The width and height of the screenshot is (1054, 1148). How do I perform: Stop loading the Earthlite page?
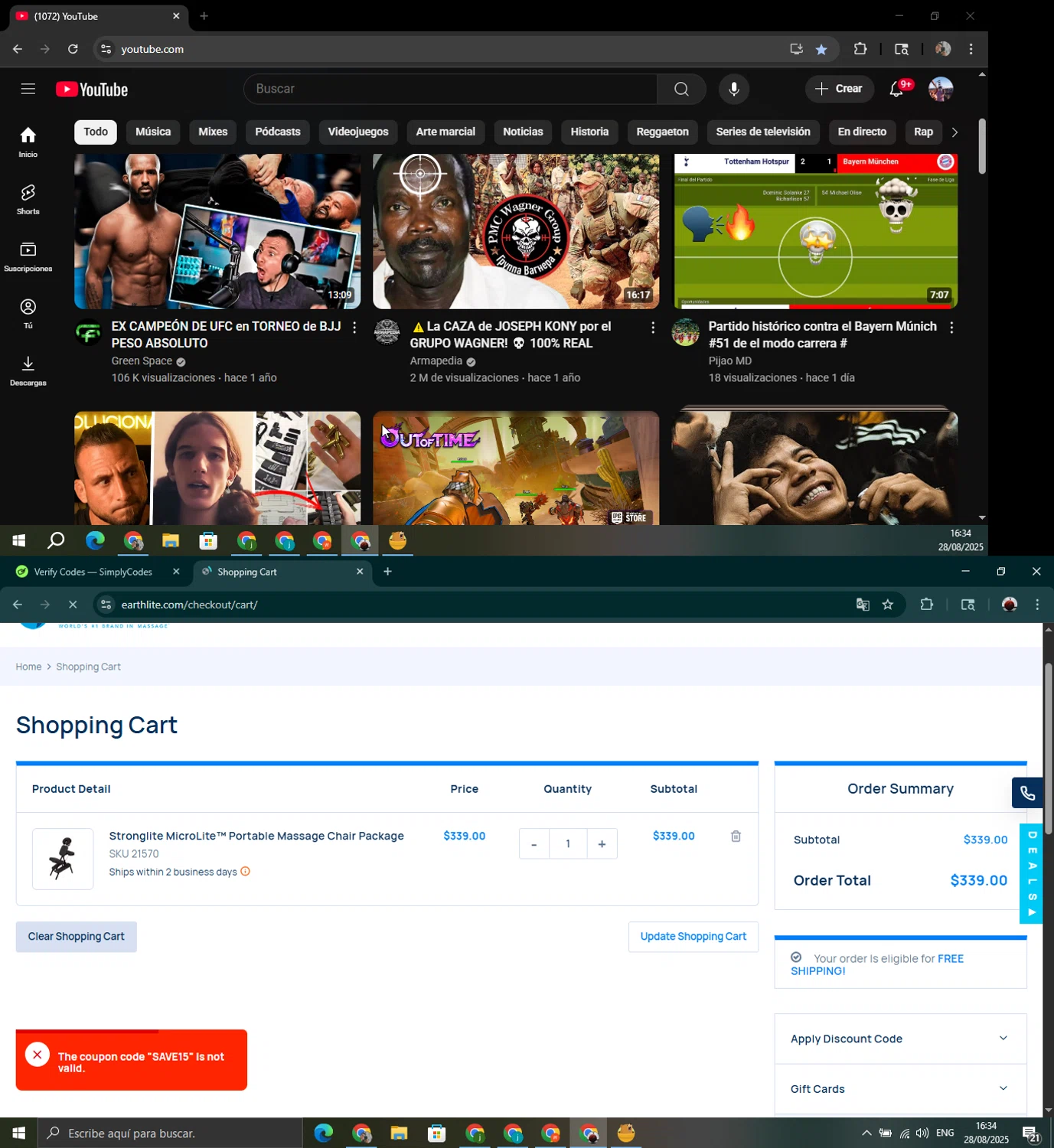click(73, 605)
